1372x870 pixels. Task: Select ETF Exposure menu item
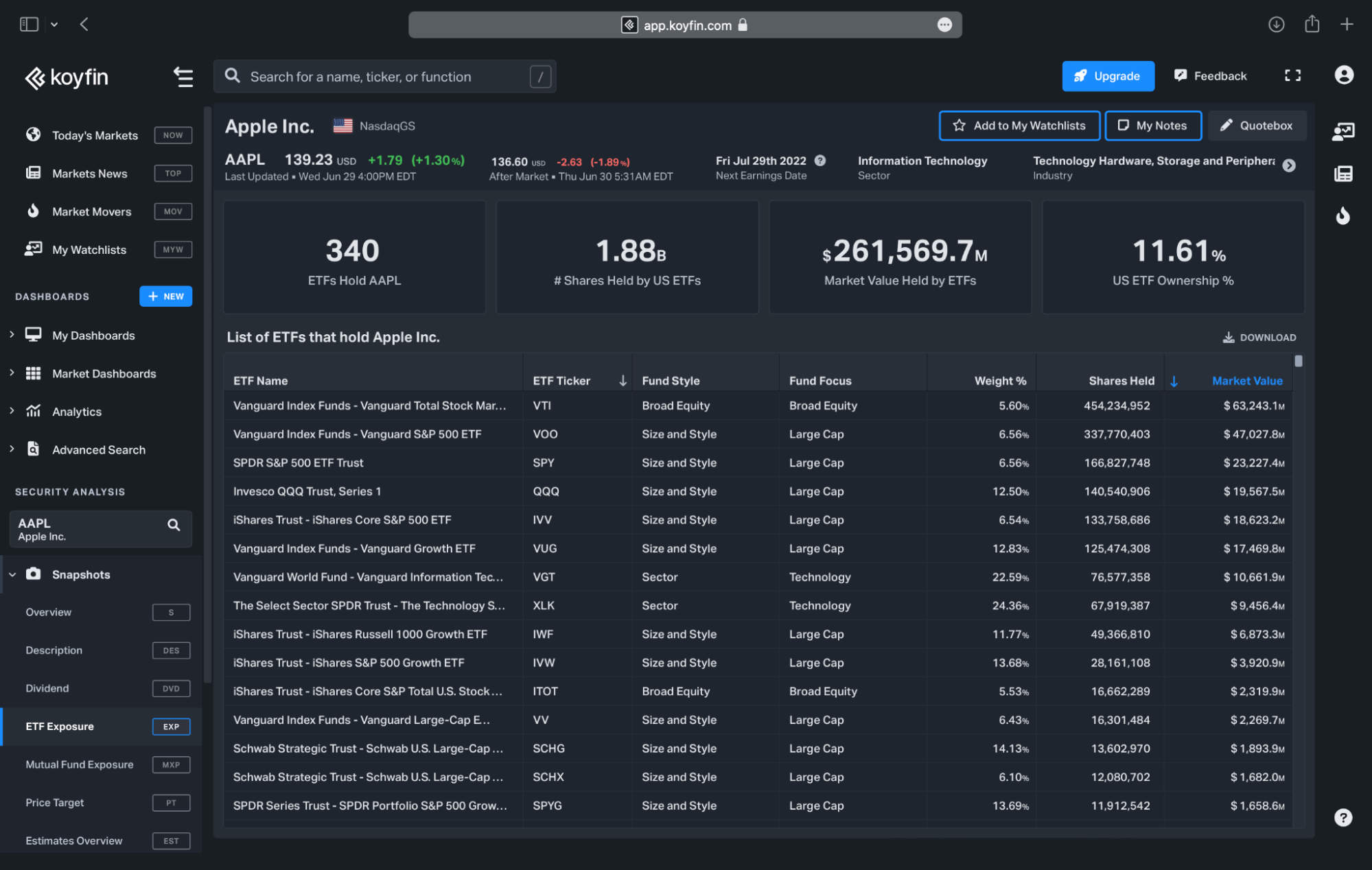pyautogui.click(x=102, y=727)
